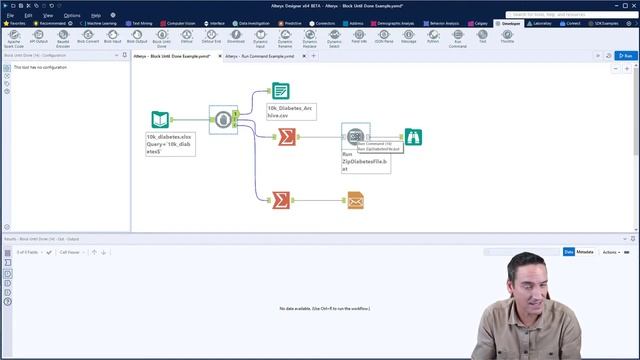Viewport: 640px width, 360px height.
Task: Collapse the Results panel with arrow
Action: pyautogui.click(x=624, y=239)
